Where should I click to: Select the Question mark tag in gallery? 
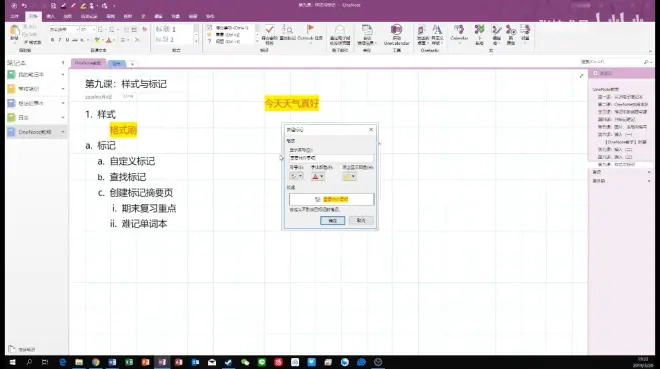(229, 41)
